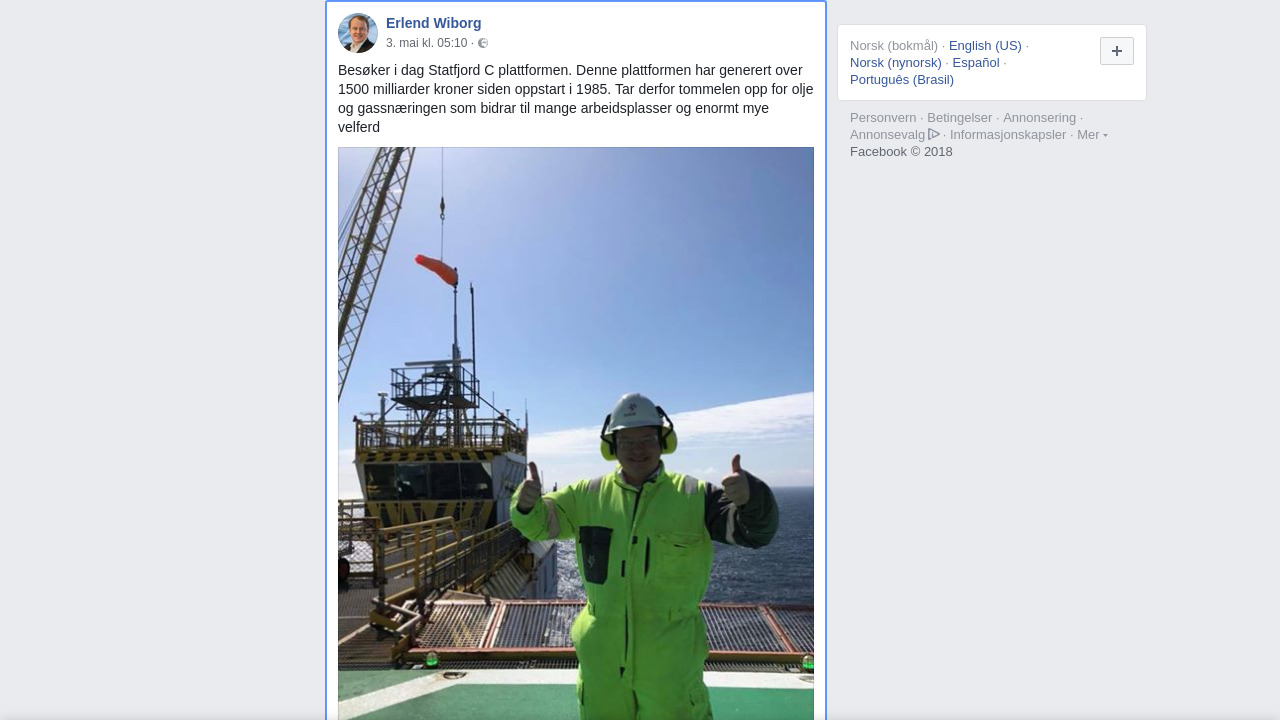Image resolution: width=1280 pixels, height=720 pixels.
Task: Open the Informasjonskapsler link
Action: [x=1008, y=135]
